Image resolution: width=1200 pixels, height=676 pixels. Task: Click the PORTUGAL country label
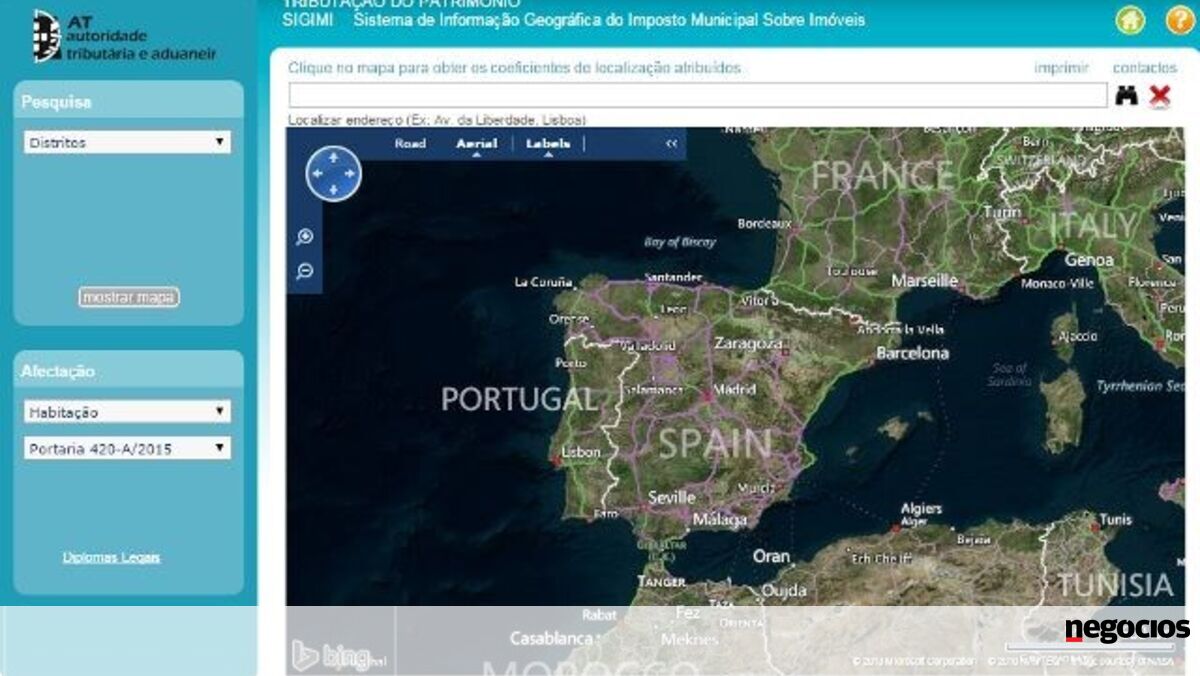click(x=519, y=399)
